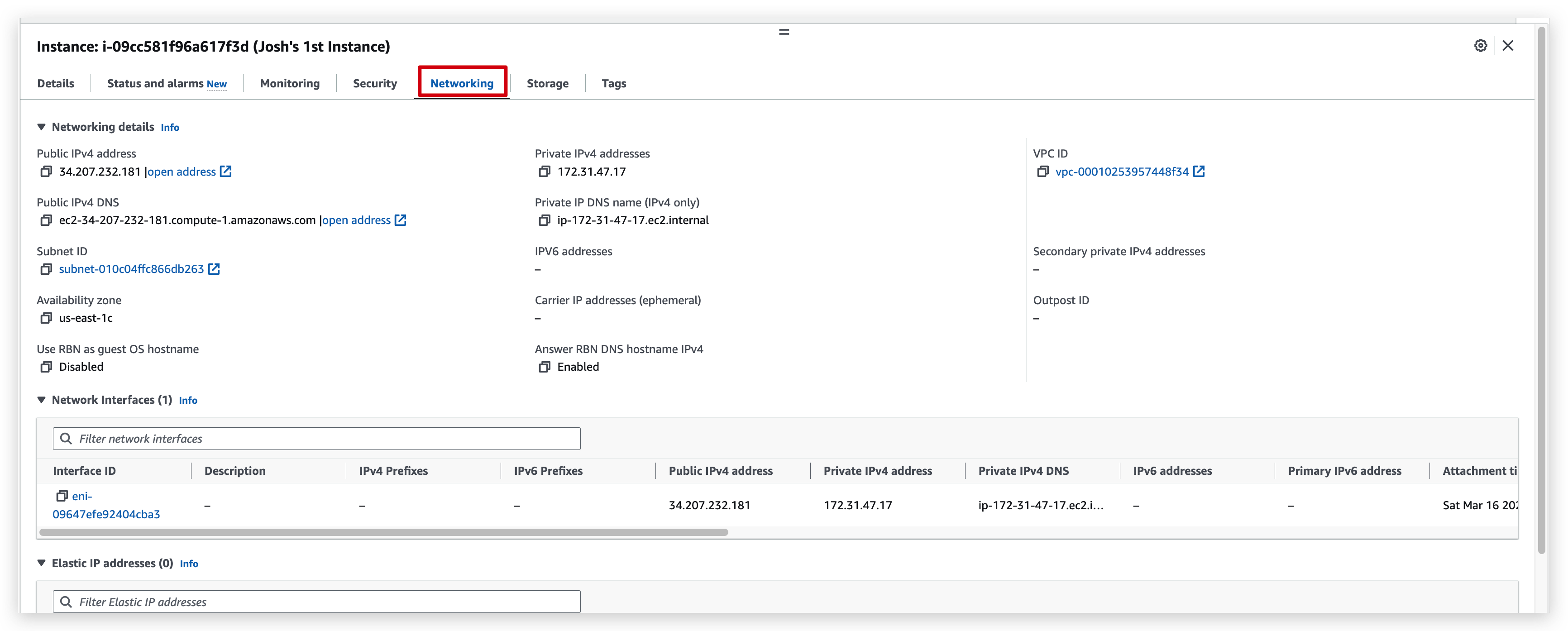Collapse the Network Interfaces section
1568x631 pixels.
point(41,400)
